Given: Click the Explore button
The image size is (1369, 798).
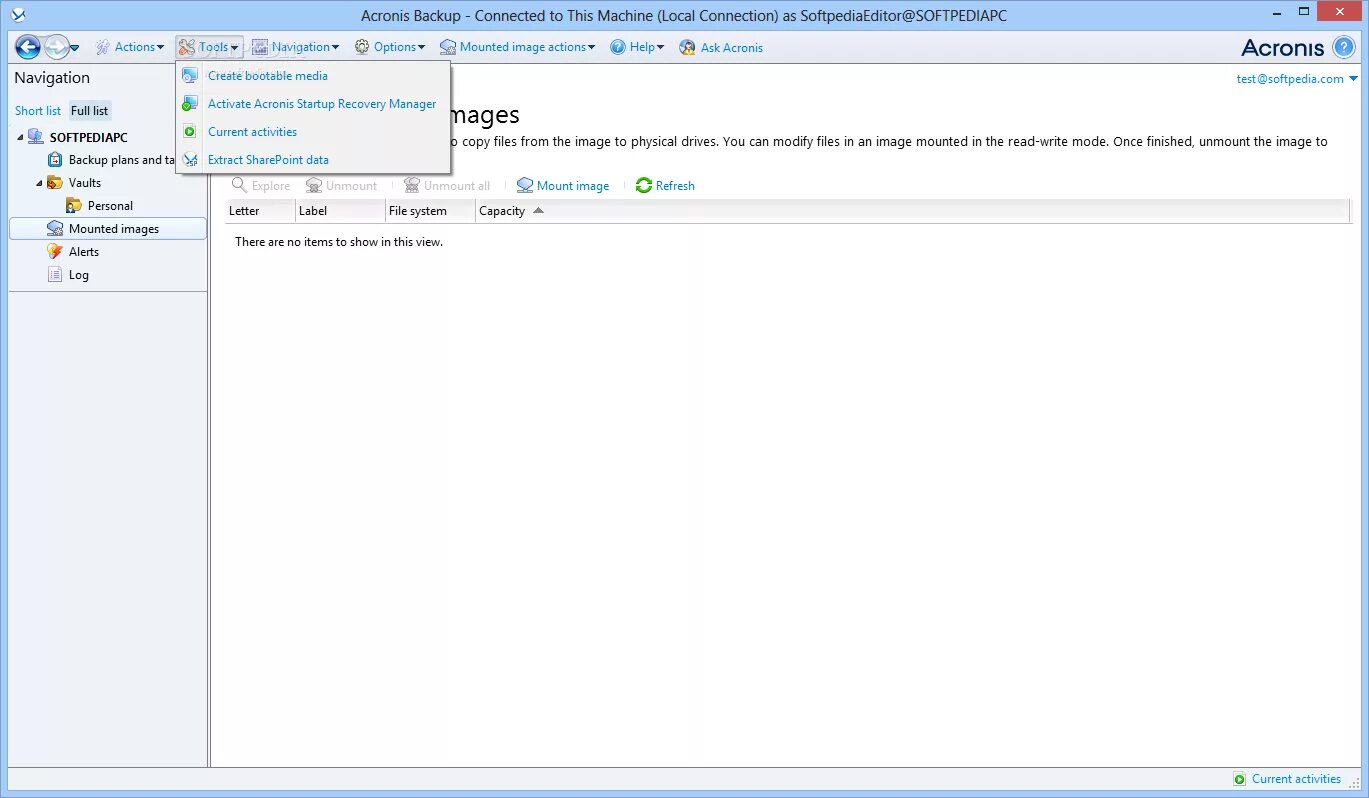Looking at the screenshot, I should pos(261,186).
